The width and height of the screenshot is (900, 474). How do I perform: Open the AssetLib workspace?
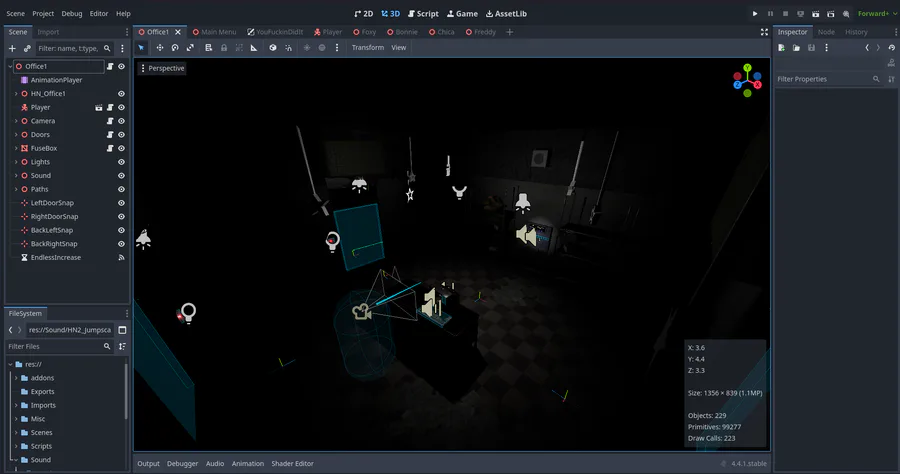tap(506, 14)
